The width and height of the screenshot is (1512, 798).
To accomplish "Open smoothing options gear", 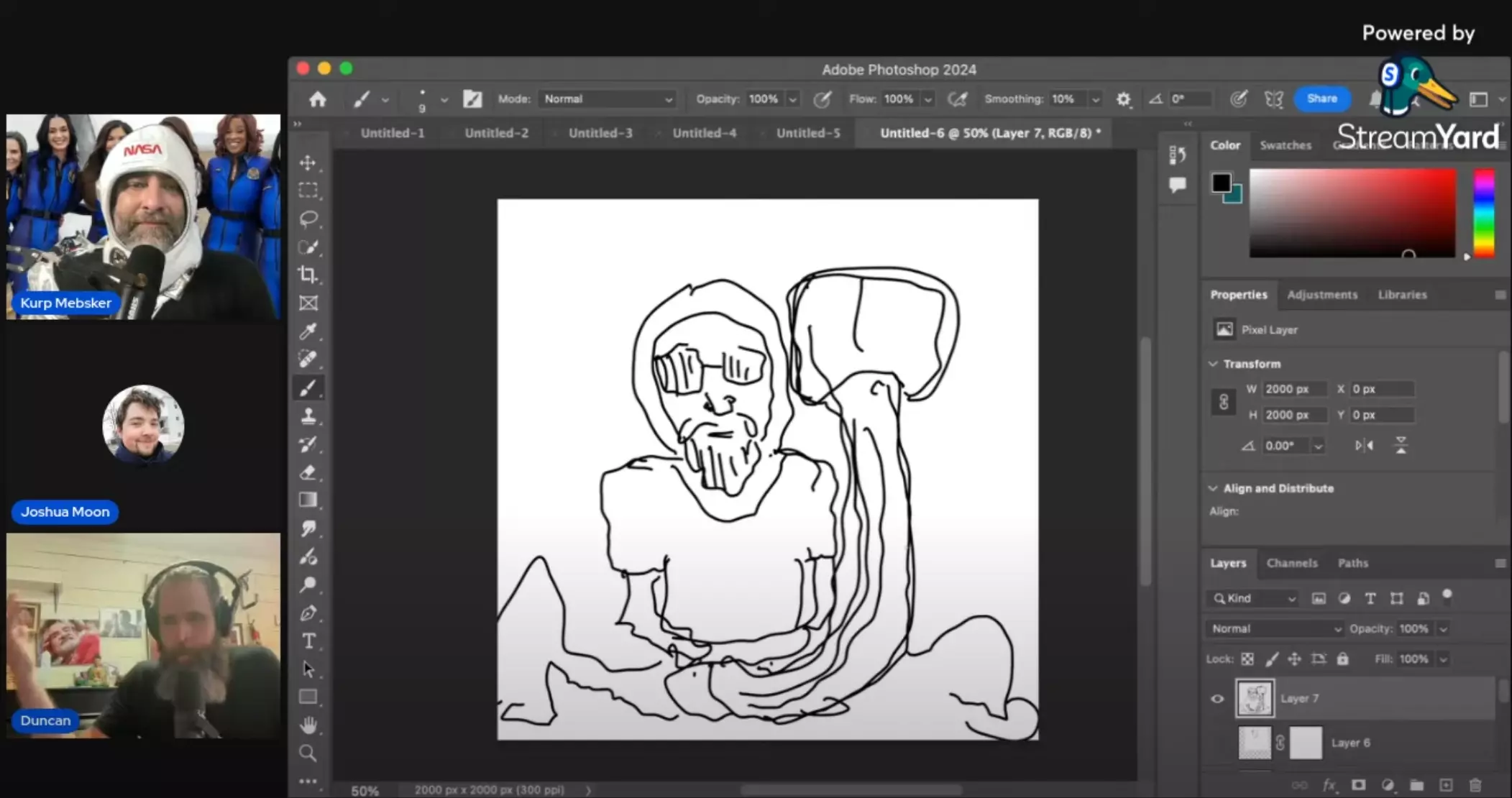I will click(1124, 99).
